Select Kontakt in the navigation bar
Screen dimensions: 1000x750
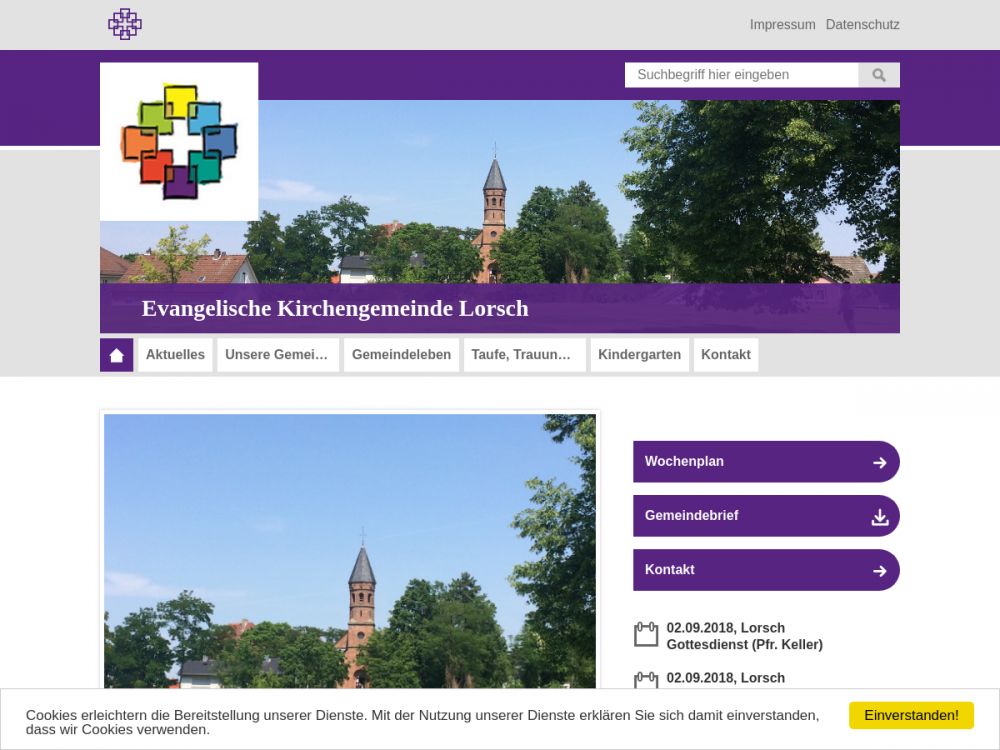tap(725, 355)
